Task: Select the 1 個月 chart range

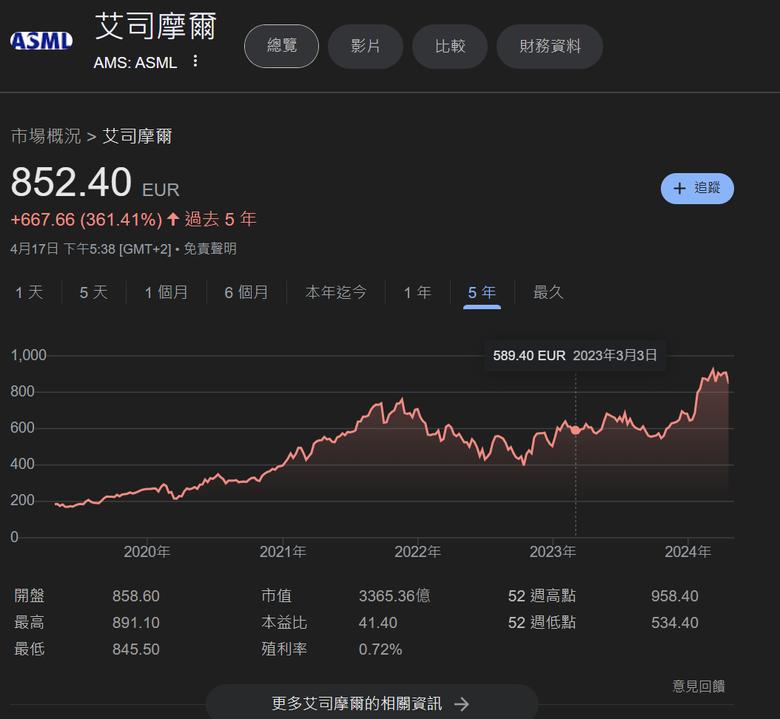Action: click(x=166, y=292)
